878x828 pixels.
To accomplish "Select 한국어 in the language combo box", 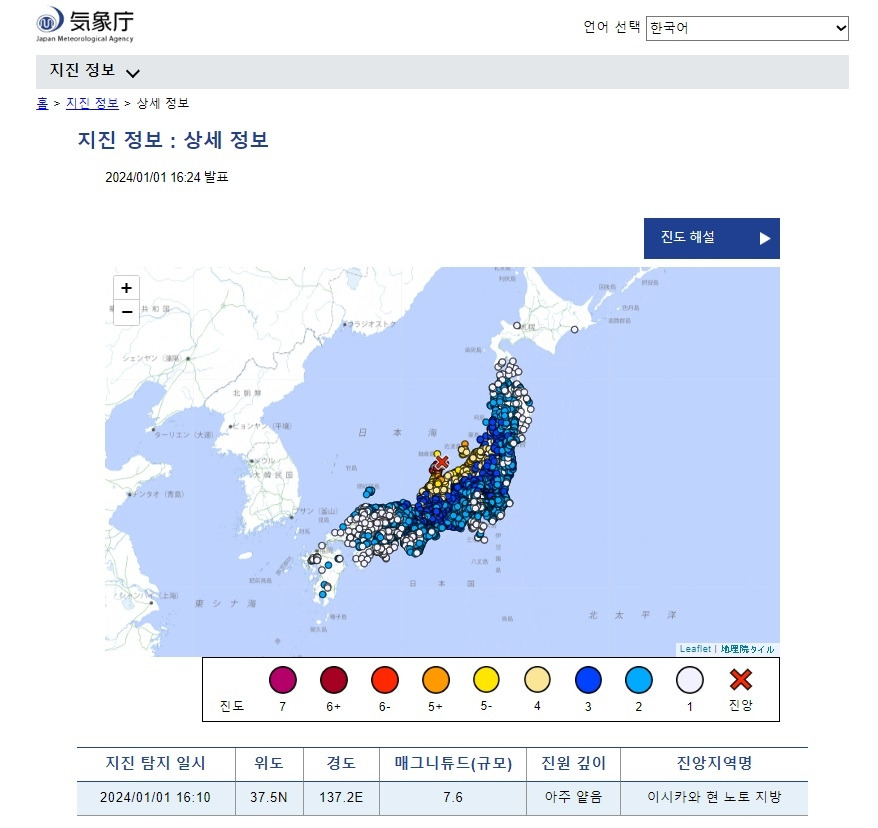I will 746,28.
